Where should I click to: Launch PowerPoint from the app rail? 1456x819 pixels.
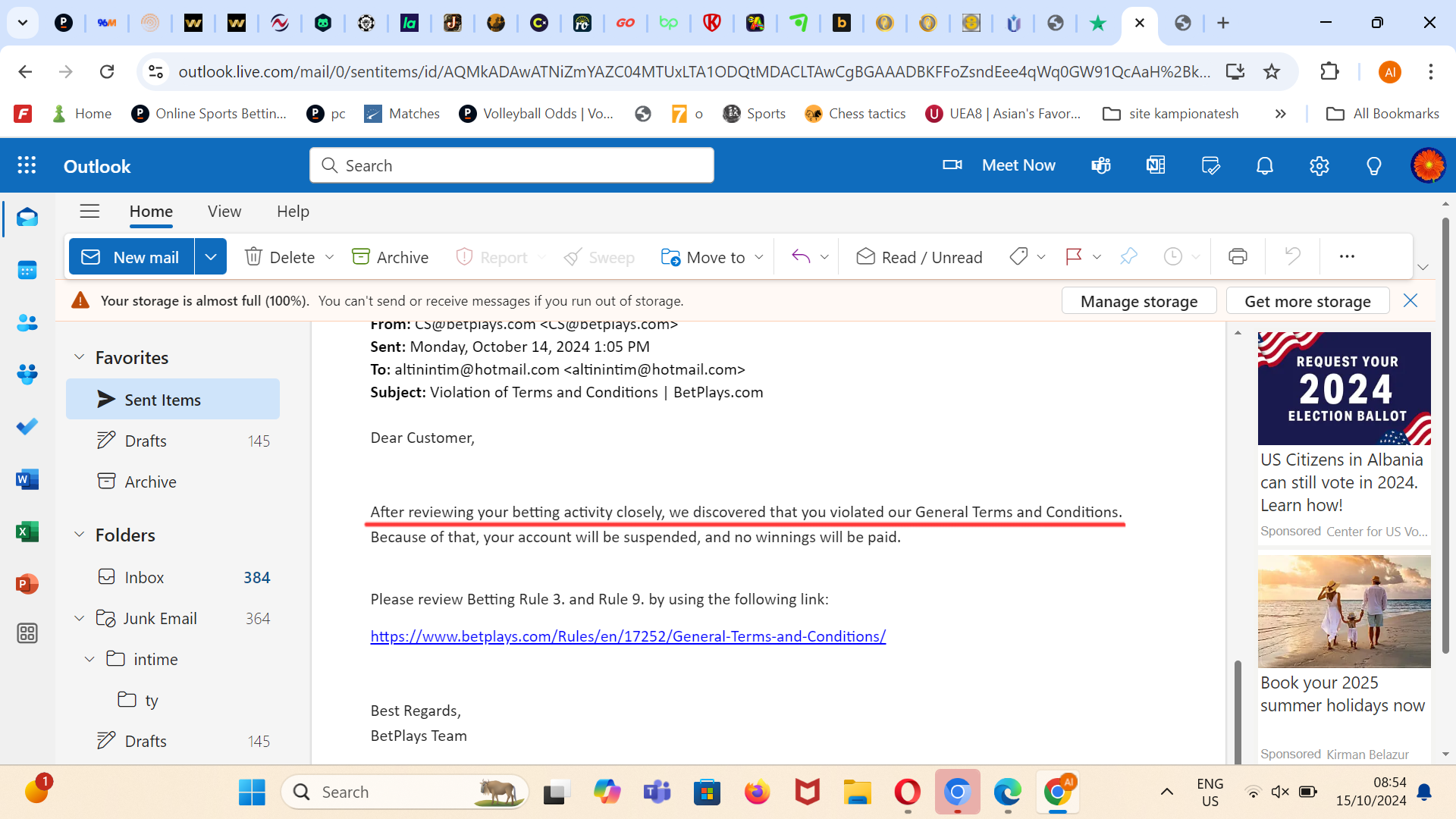click(27, 584)
